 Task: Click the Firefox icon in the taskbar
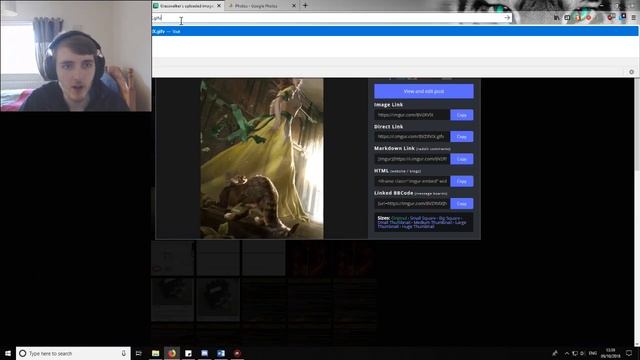click(x=172, y=353)
